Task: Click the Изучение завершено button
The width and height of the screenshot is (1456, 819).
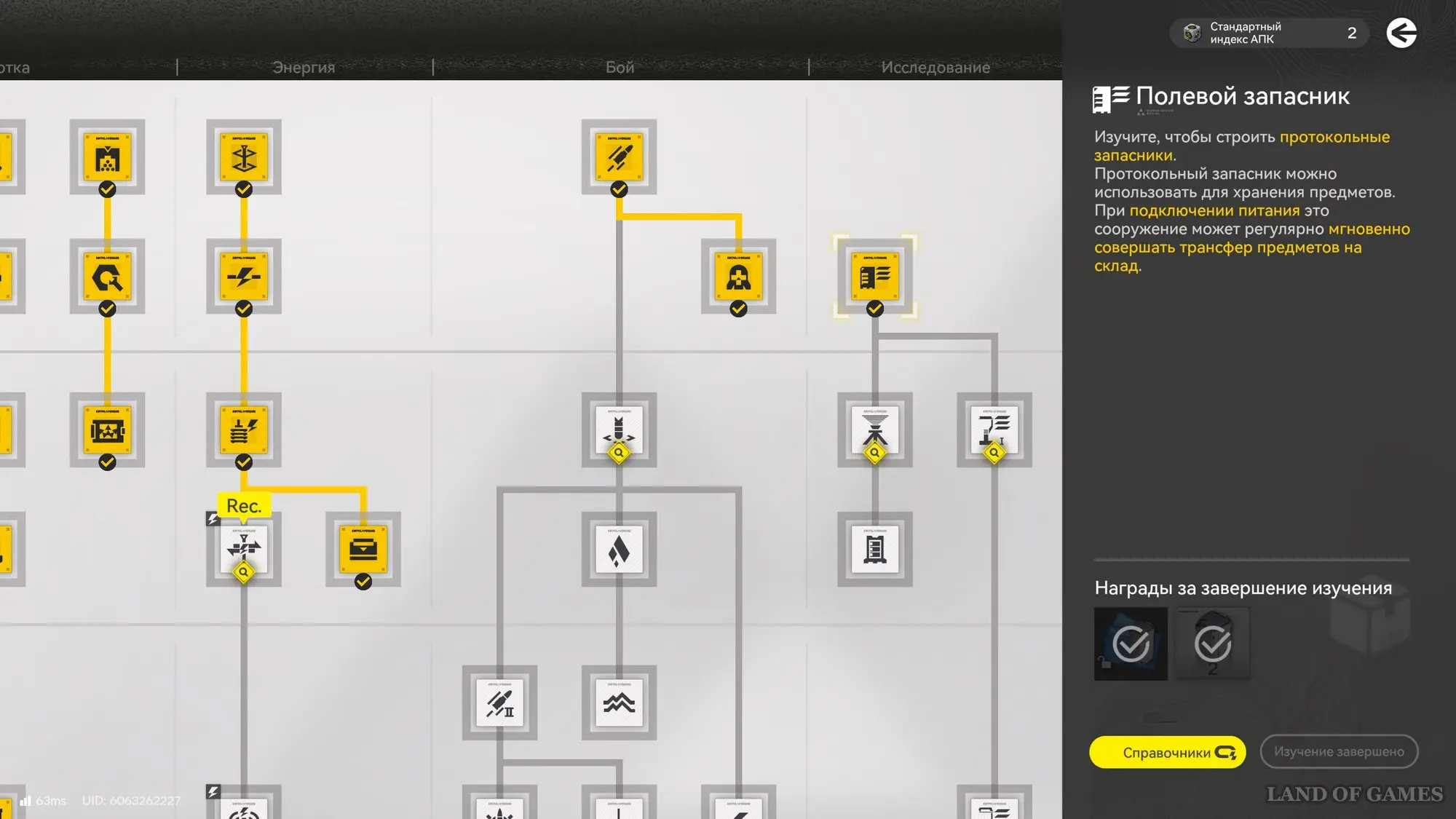Action: tap(1338, 751)
